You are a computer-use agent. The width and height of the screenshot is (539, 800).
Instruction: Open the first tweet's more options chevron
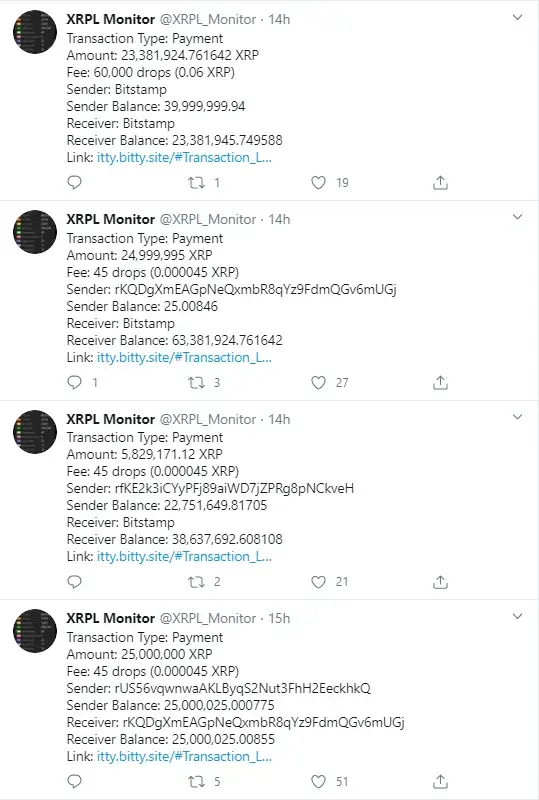click(x=518, y=18)
